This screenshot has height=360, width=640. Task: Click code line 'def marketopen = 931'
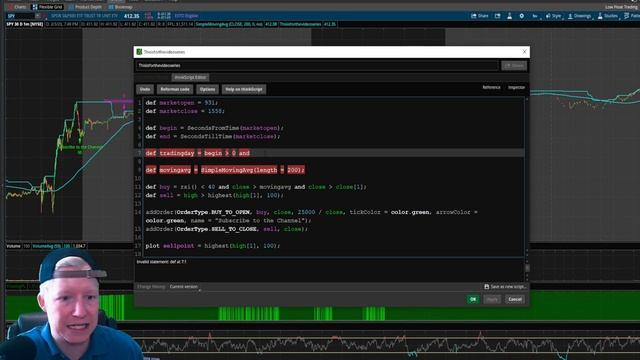coord(182,102)
